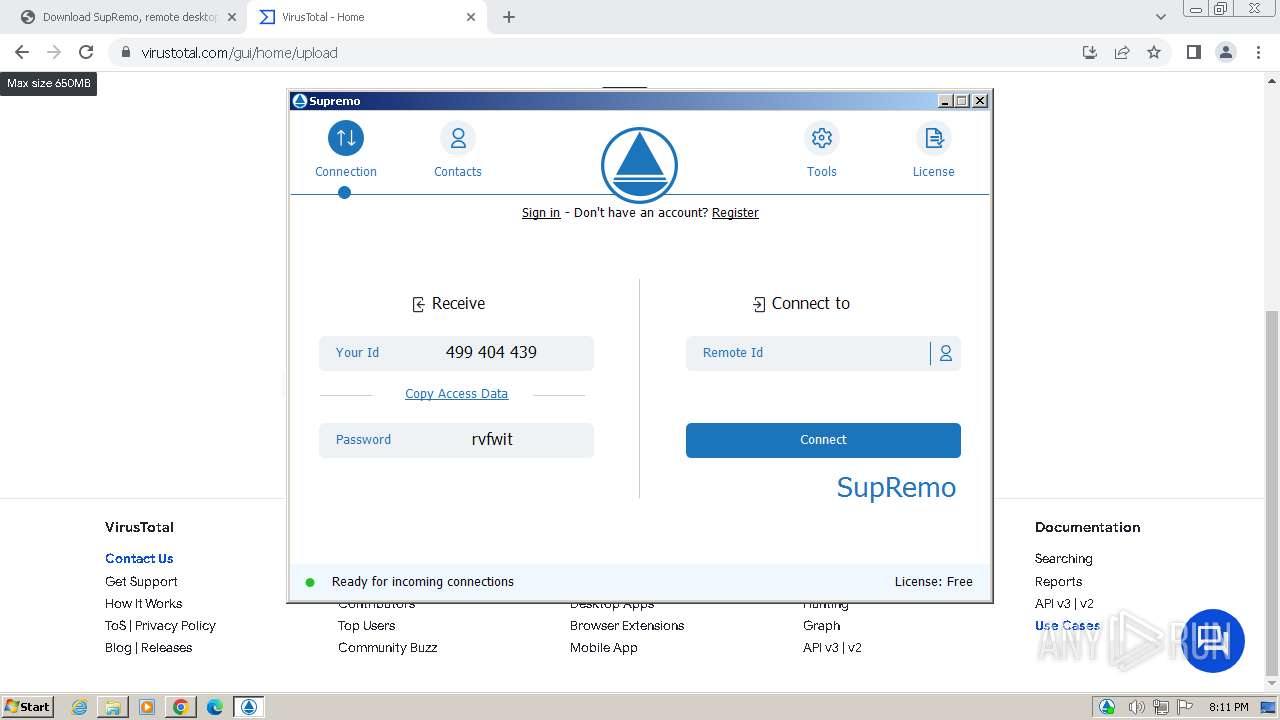Open new tab with plus button
Screen dimensions: 1280x720
(x=509, y=17)
